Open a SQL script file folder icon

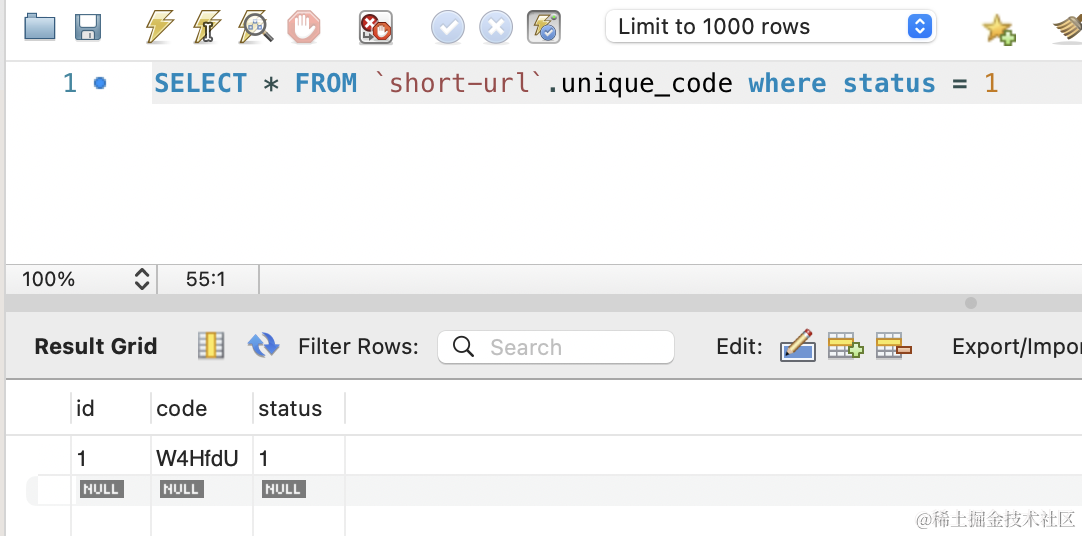click(x=40, y=27)
